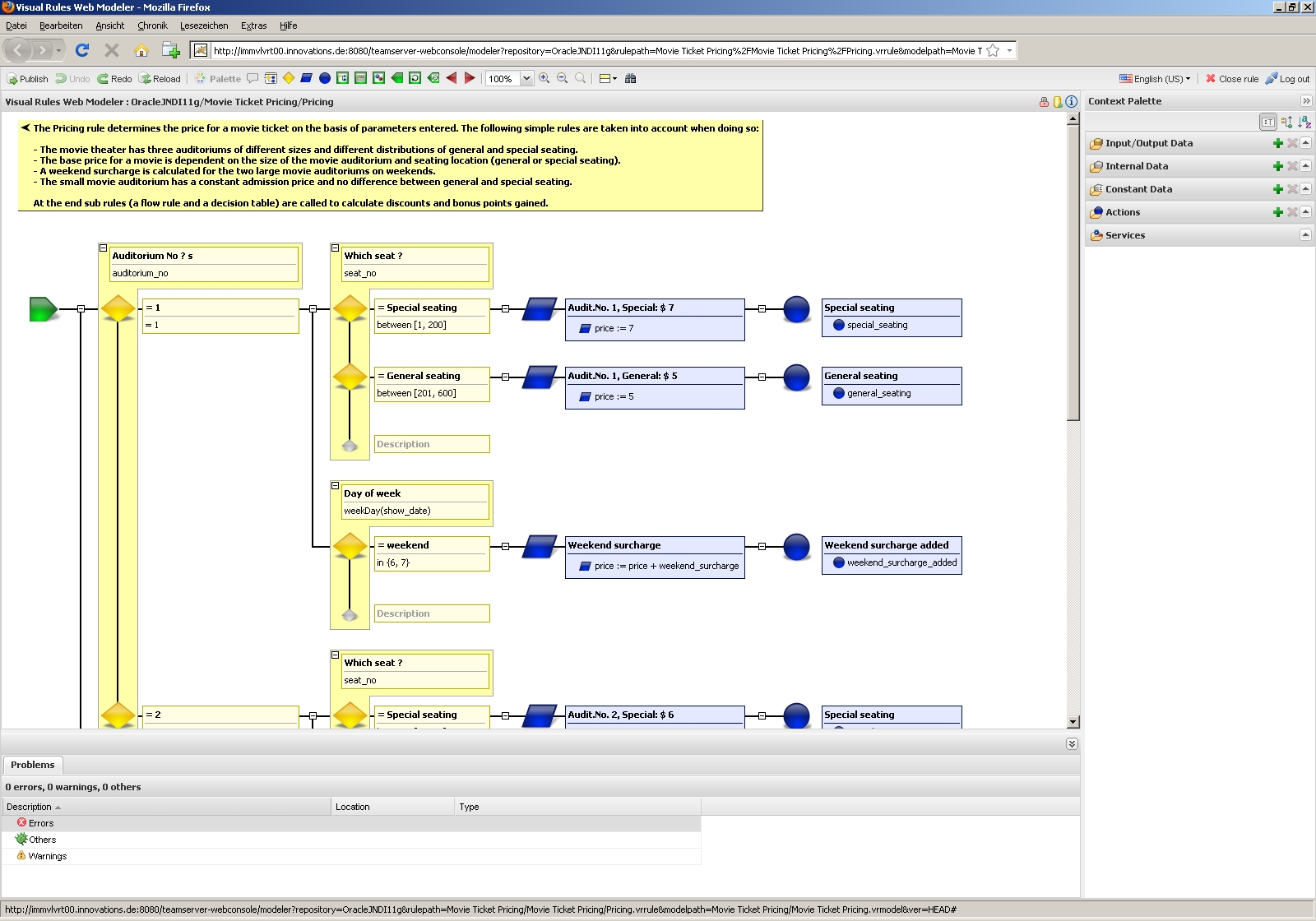Viewport: 1316px width, 921px height.
Task: Open the Chronik menu
Action: tap(152, 25)
